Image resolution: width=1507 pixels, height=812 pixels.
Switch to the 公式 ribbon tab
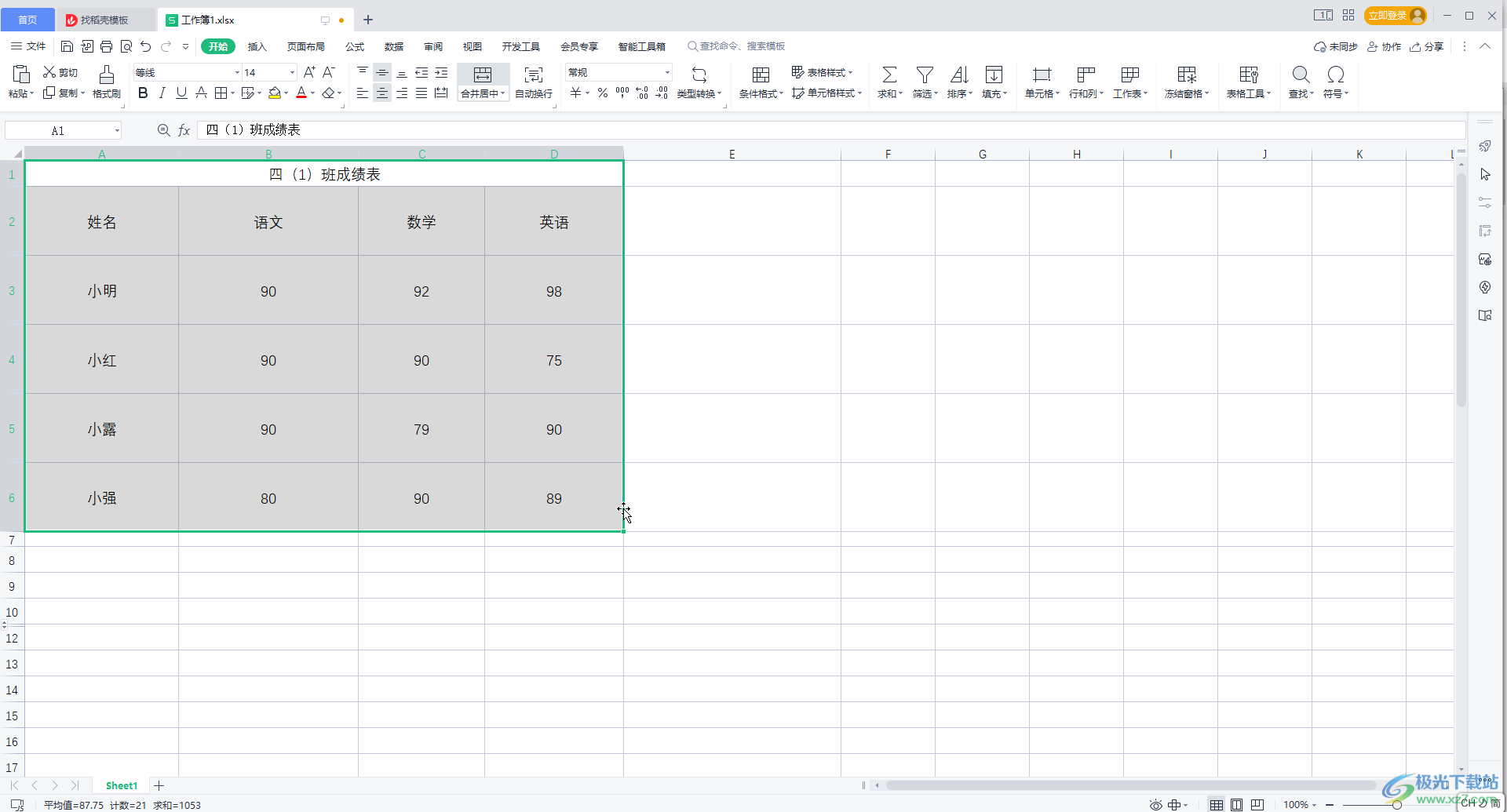tap(355, 46)
